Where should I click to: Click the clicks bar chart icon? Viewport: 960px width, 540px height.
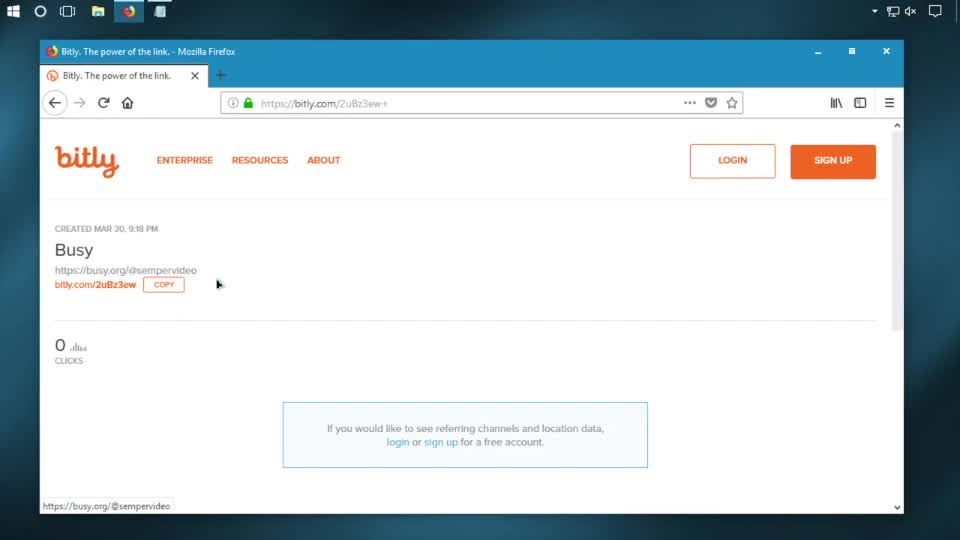pyautogui.click(x=78, y=347)
